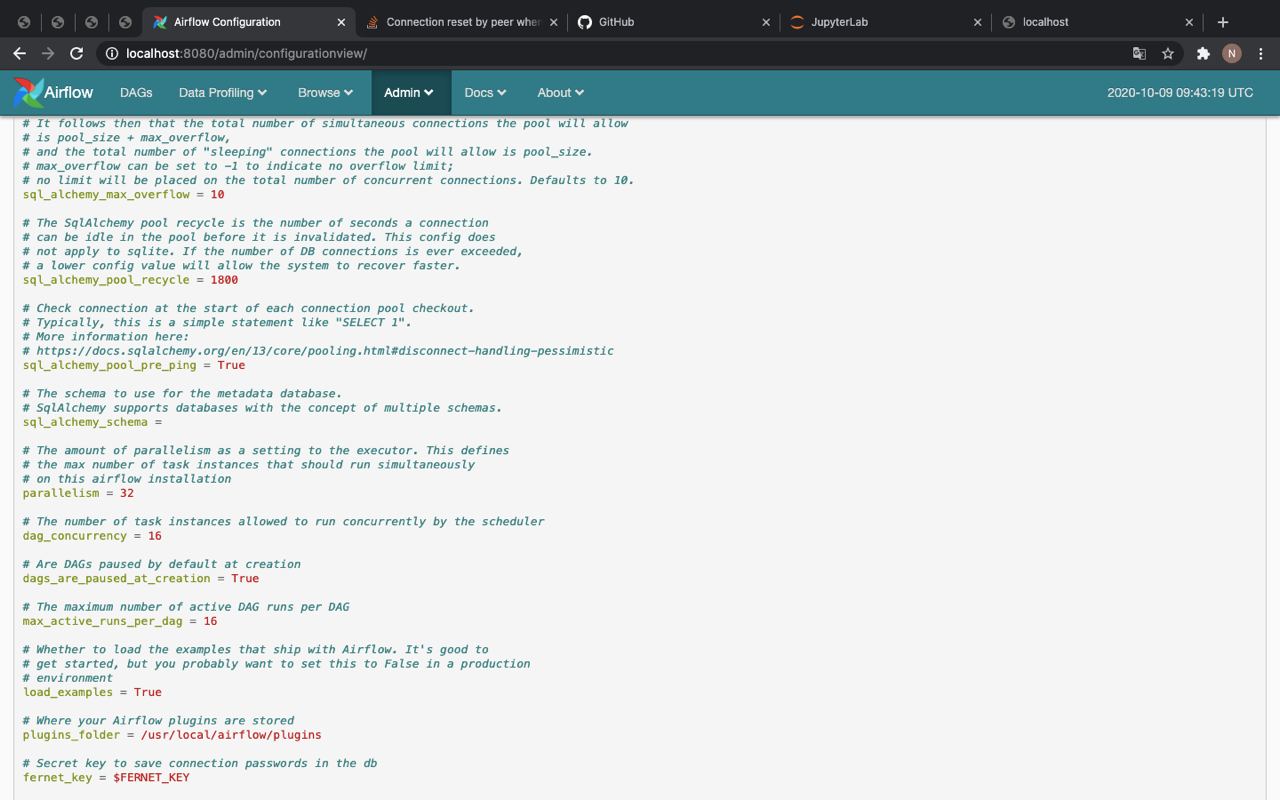
Task: Expand the About dropdown
Action: [x=560, y=92]
